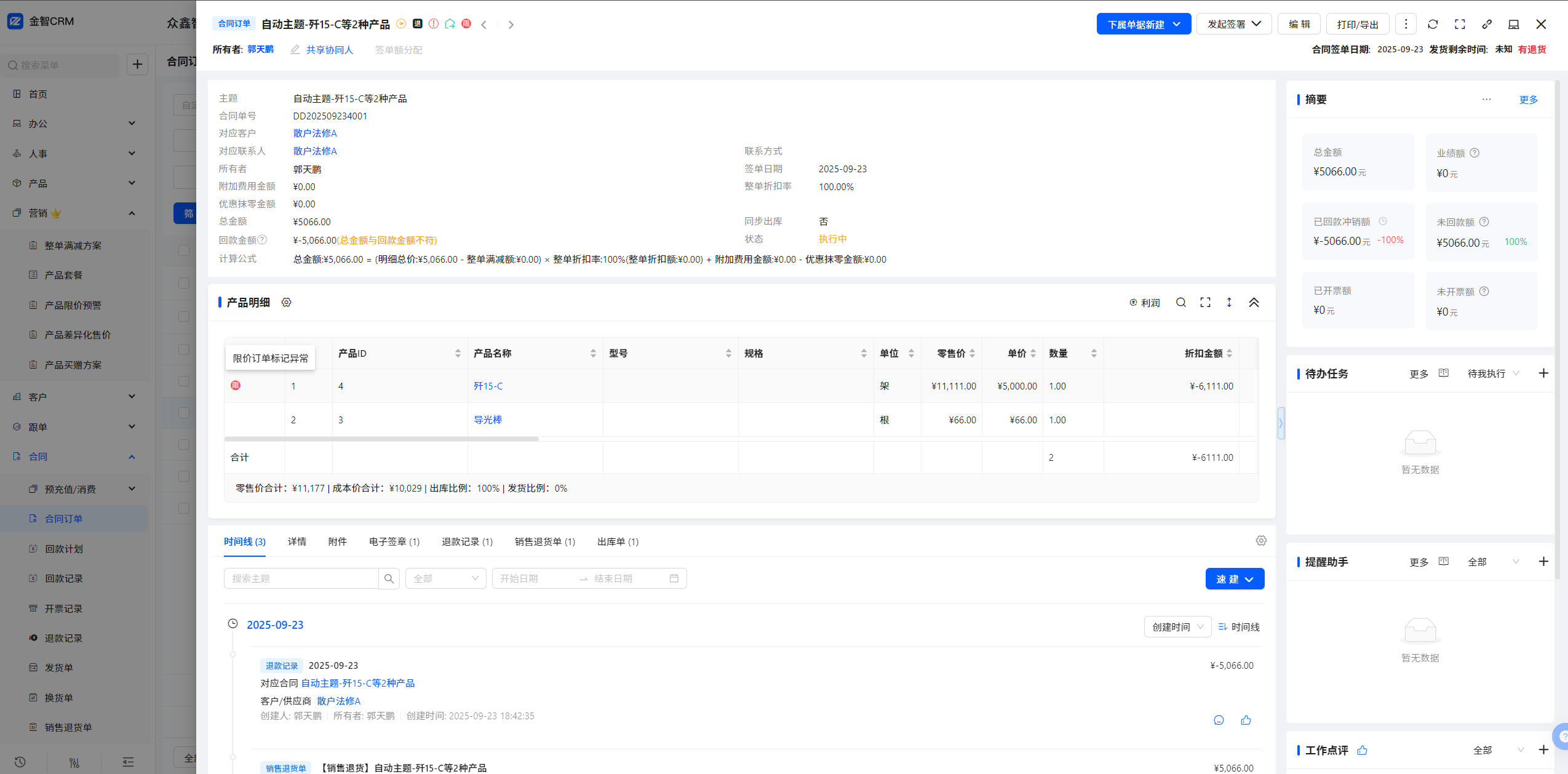
Task: Collapse product details with double chevron
Action: pyautogui.click(x=1254, y=302)
